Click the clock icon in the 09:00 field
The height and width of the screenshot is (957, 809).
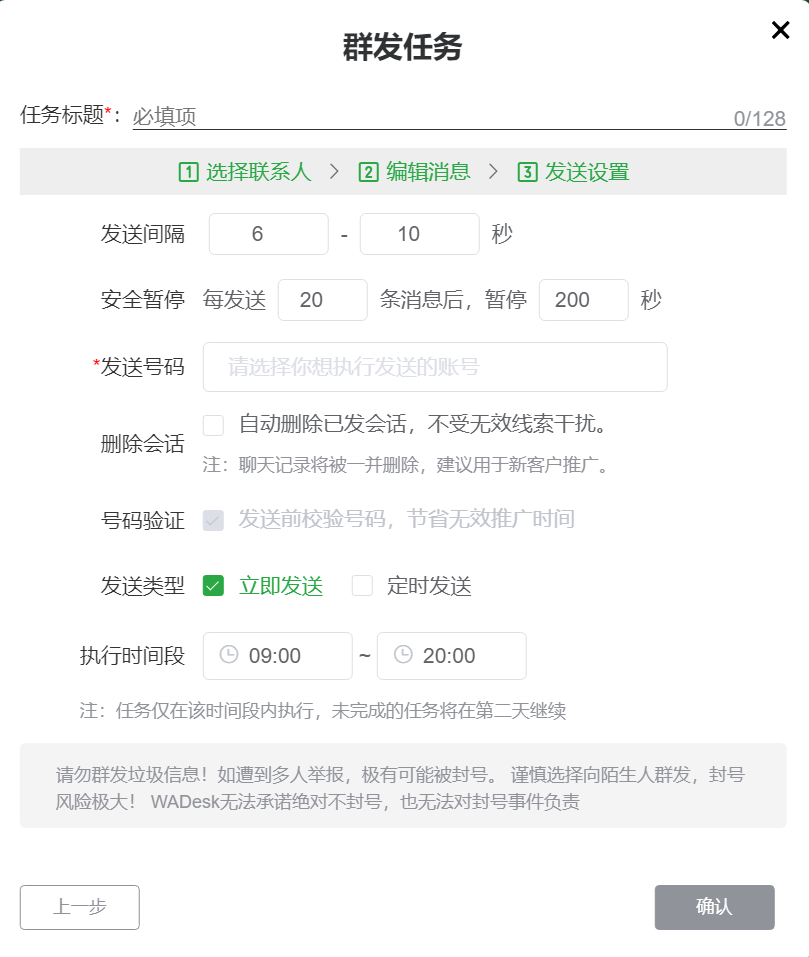229,654
